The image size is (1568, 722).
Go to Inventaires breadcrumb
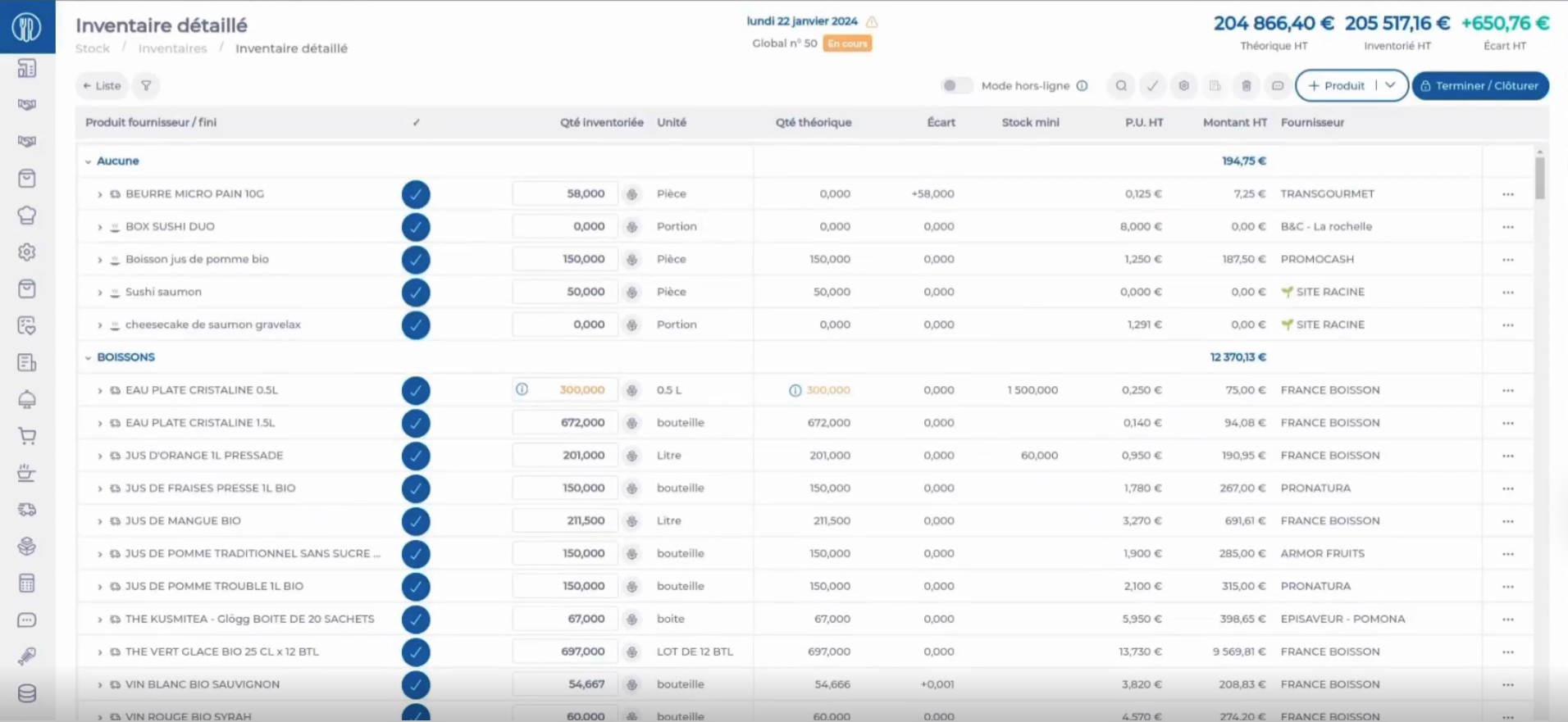172,48
